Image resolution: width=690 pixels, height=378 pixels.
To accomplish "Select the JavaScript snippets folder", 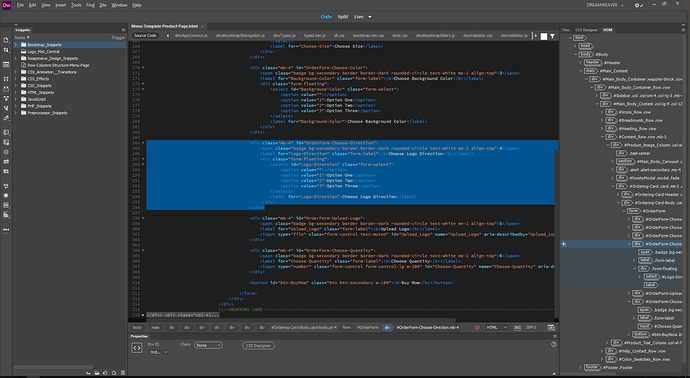I will point(37,99).
